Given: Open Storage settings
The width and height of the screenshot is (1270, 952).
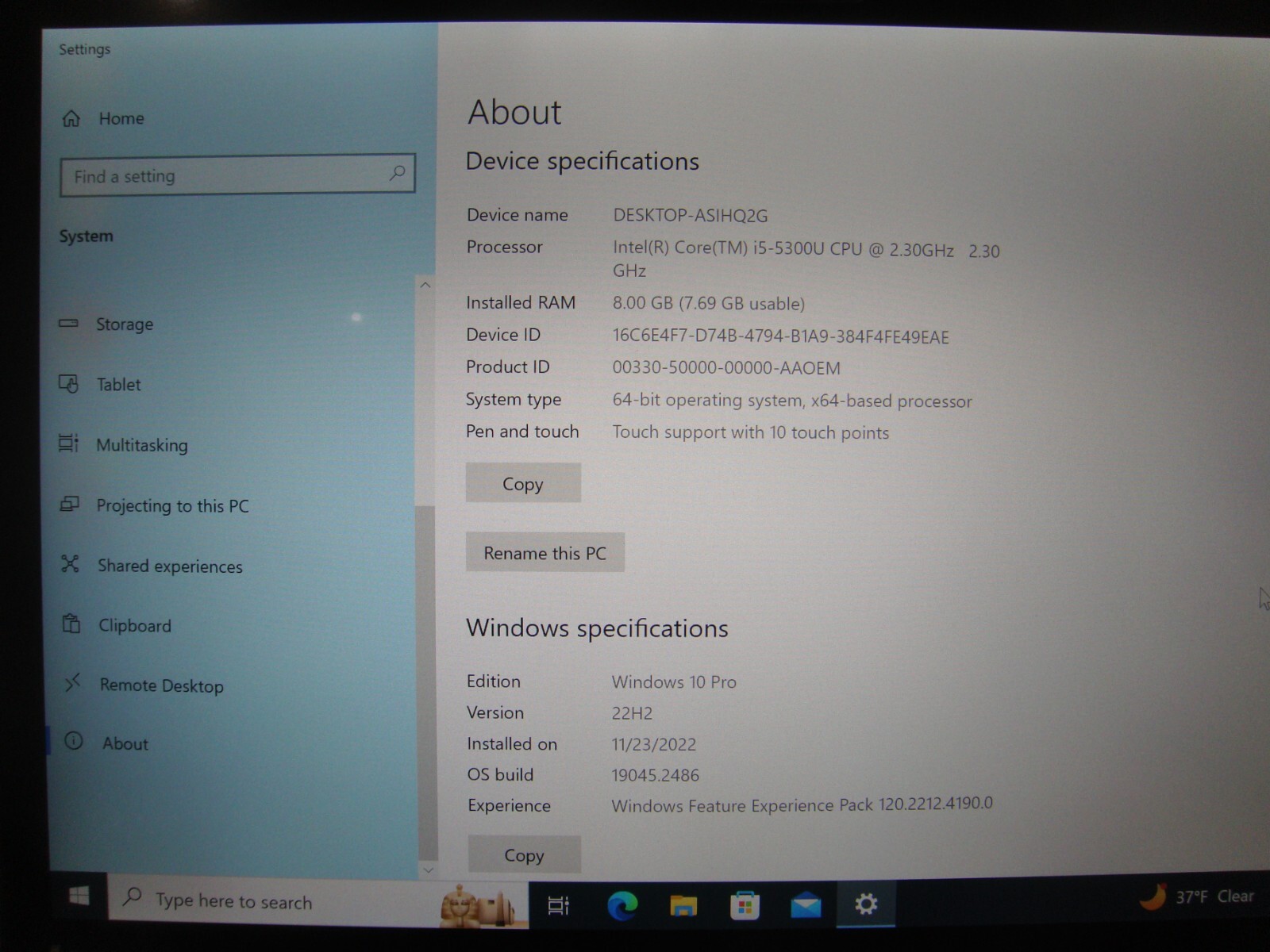Looking at the screenshot, I should coord(125,324).
